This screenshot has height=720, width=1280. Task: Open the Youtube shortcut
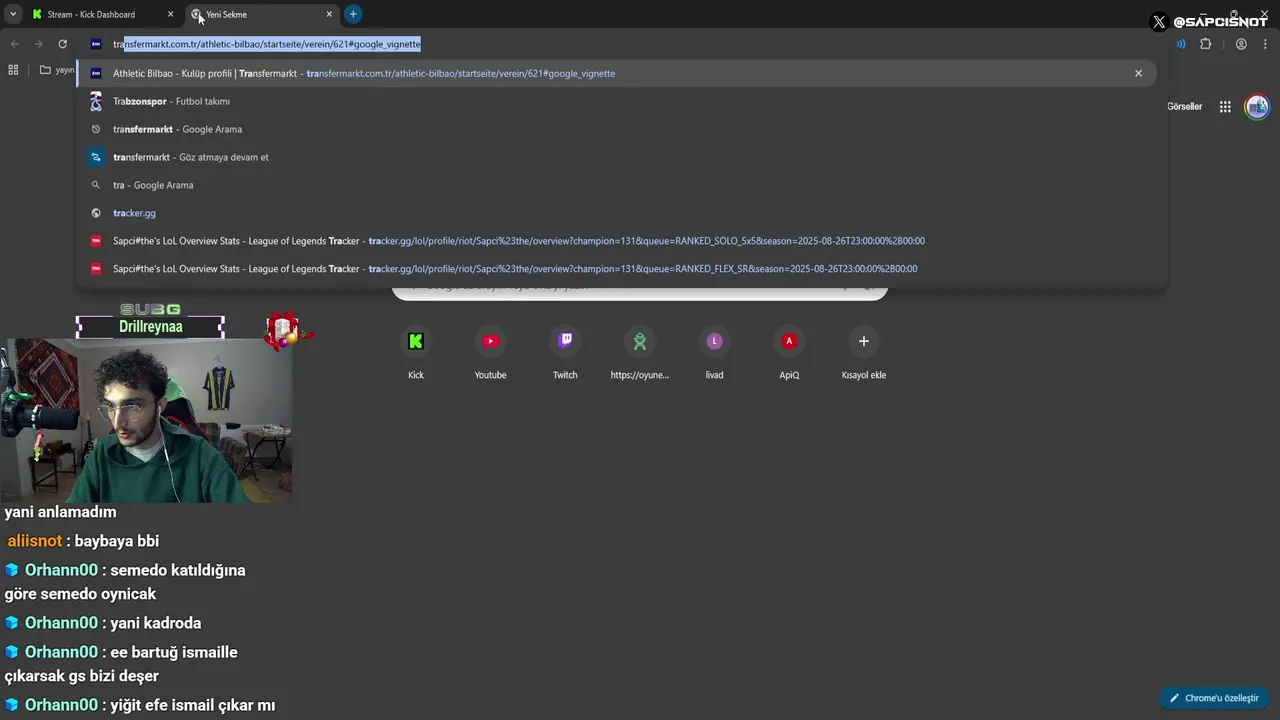[x=490, y=354]
